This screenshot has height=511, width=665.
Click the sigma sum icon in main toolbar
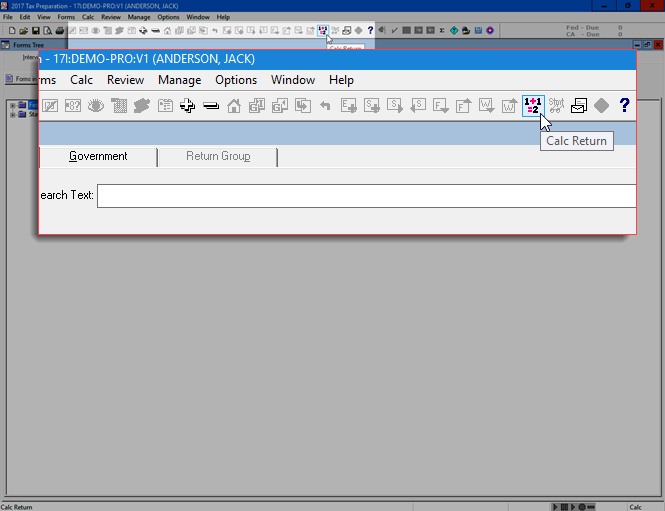pyautogui.click(x=442, y=31)
